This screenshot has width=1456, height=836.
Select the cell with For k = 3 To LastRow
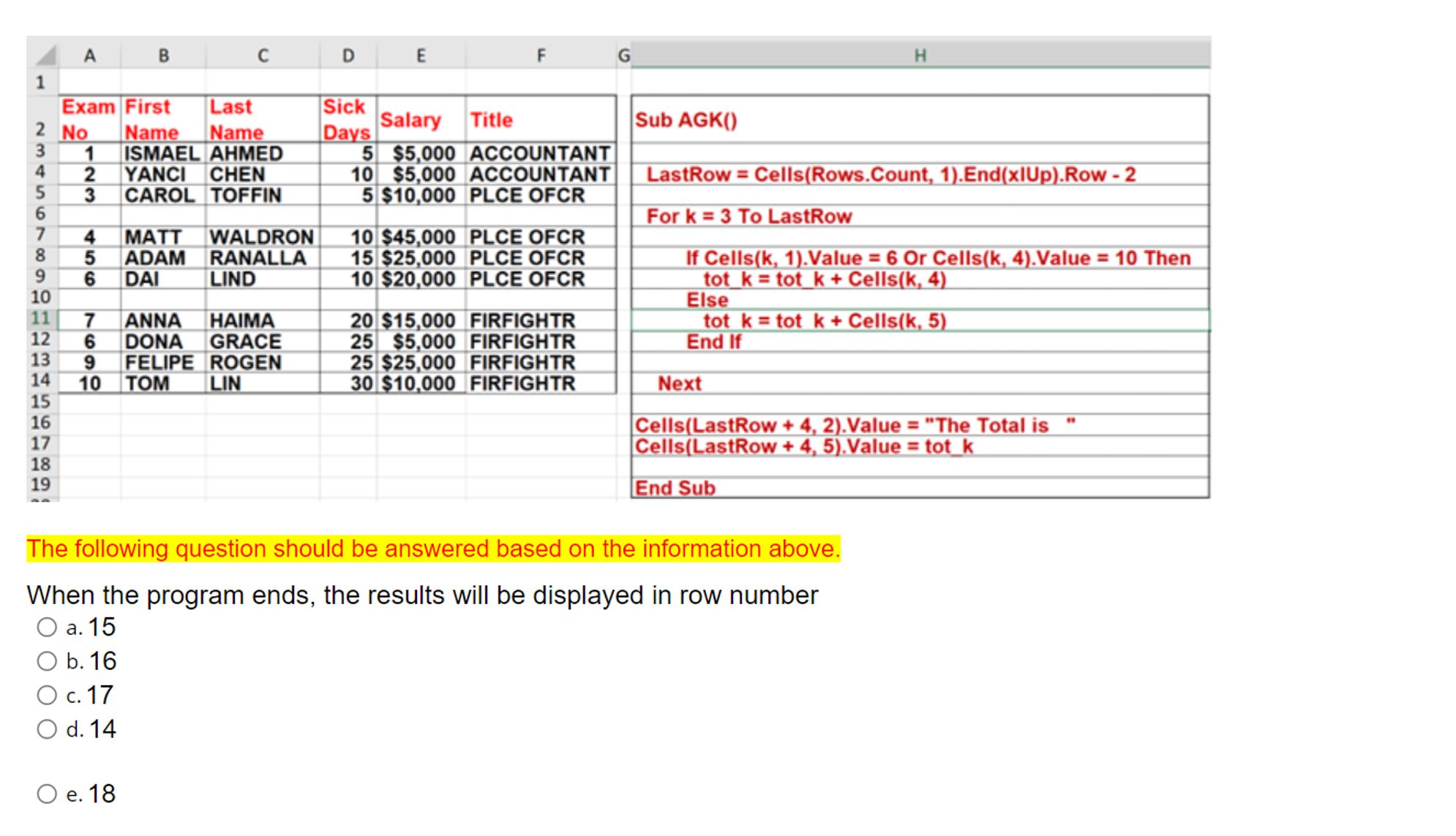(748, 216)
